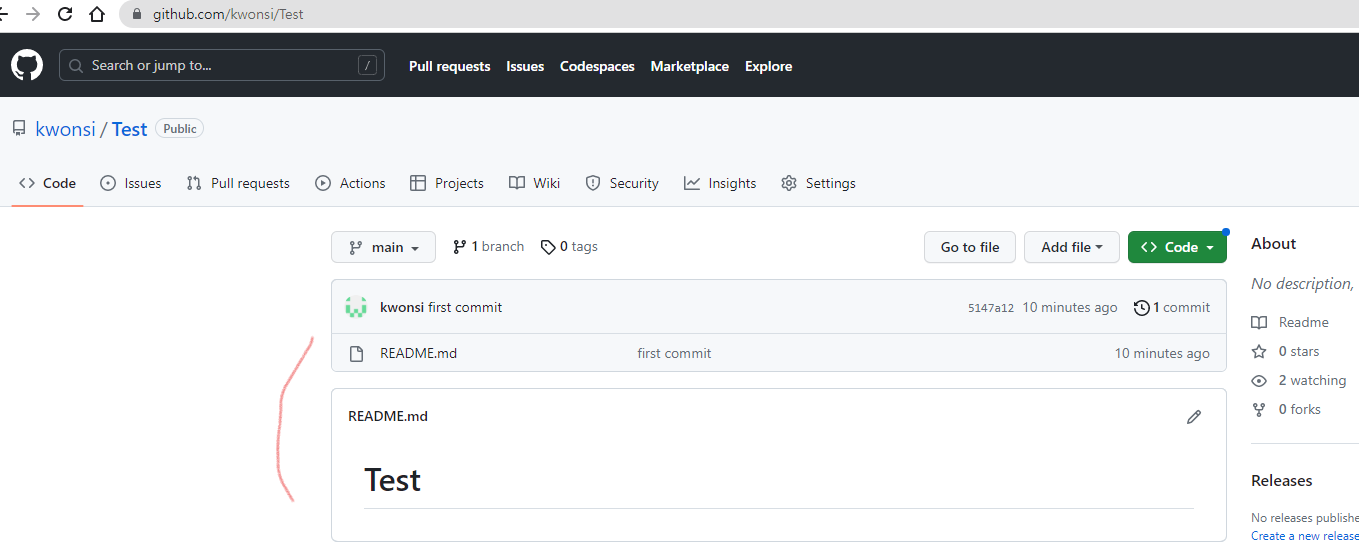Reload the page with browser refresh icon

click(x=65, y=14)
